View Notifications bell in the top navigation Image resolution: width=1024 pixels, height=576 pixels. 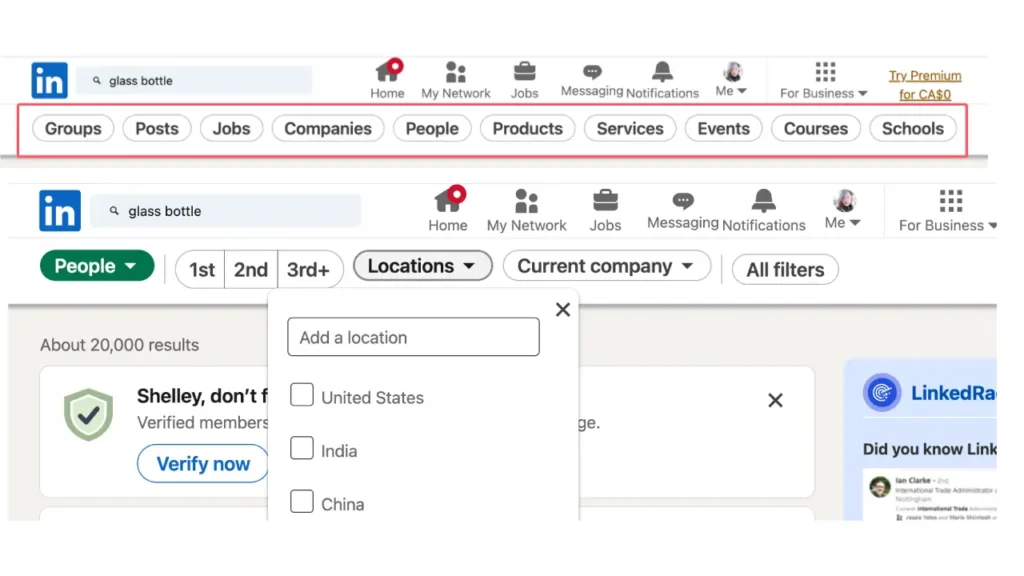[662, 80]
